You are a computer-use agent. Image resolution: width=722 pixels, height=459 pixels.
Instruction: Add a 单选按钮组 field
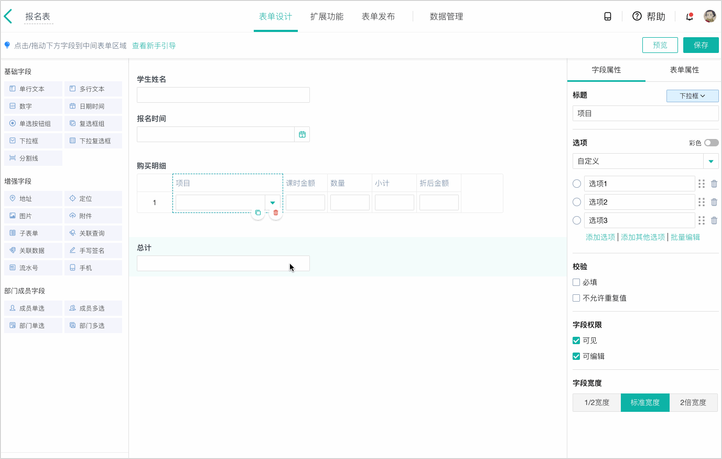coord(33,123)
